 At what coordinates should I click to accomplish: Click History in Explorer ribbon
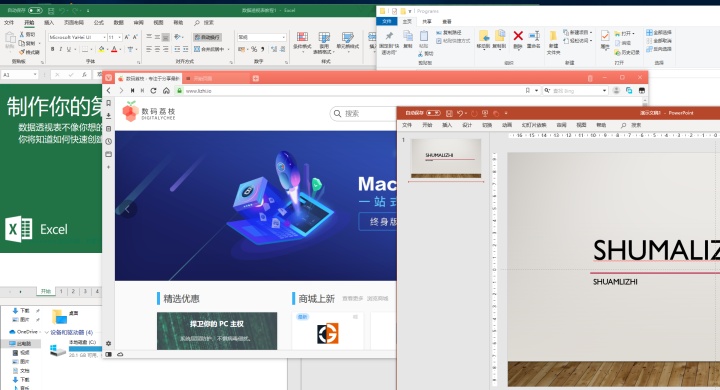click(x=627, y=52)
